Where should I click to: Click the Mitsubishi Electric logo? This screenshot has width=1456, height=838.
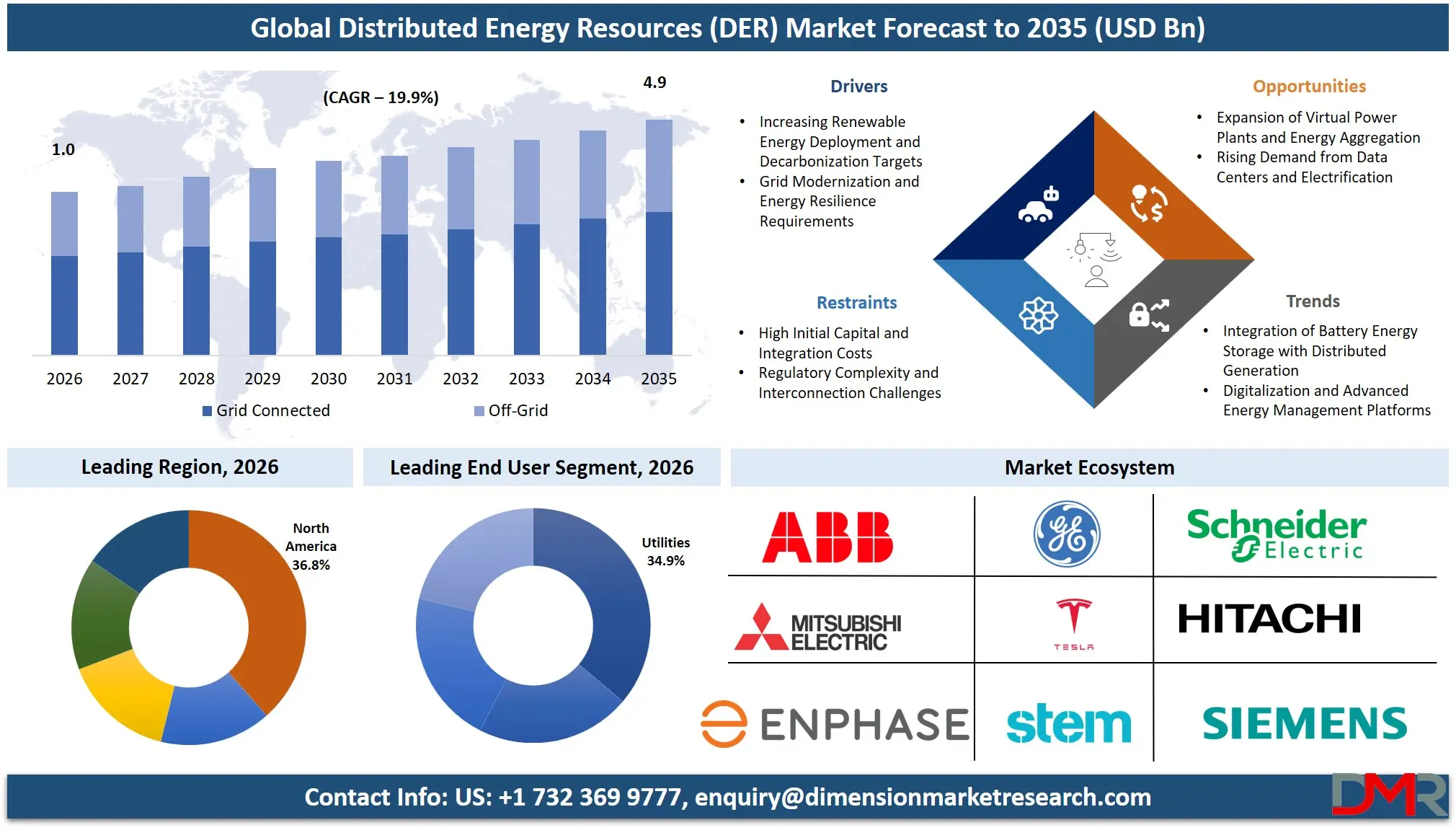[x=818, y=627]
